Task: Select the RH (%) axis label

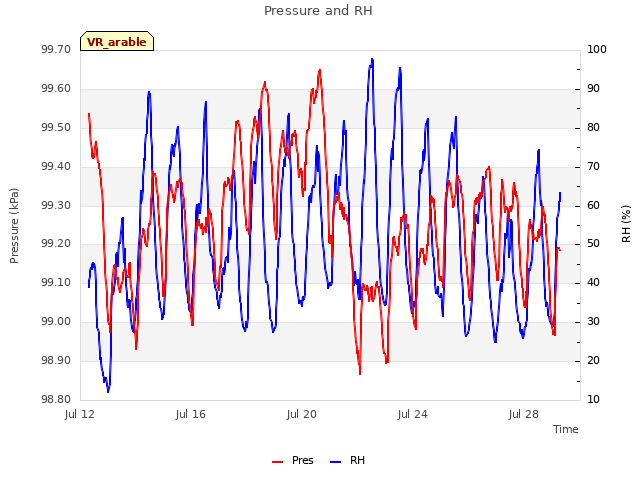Action: click(626, 224)
